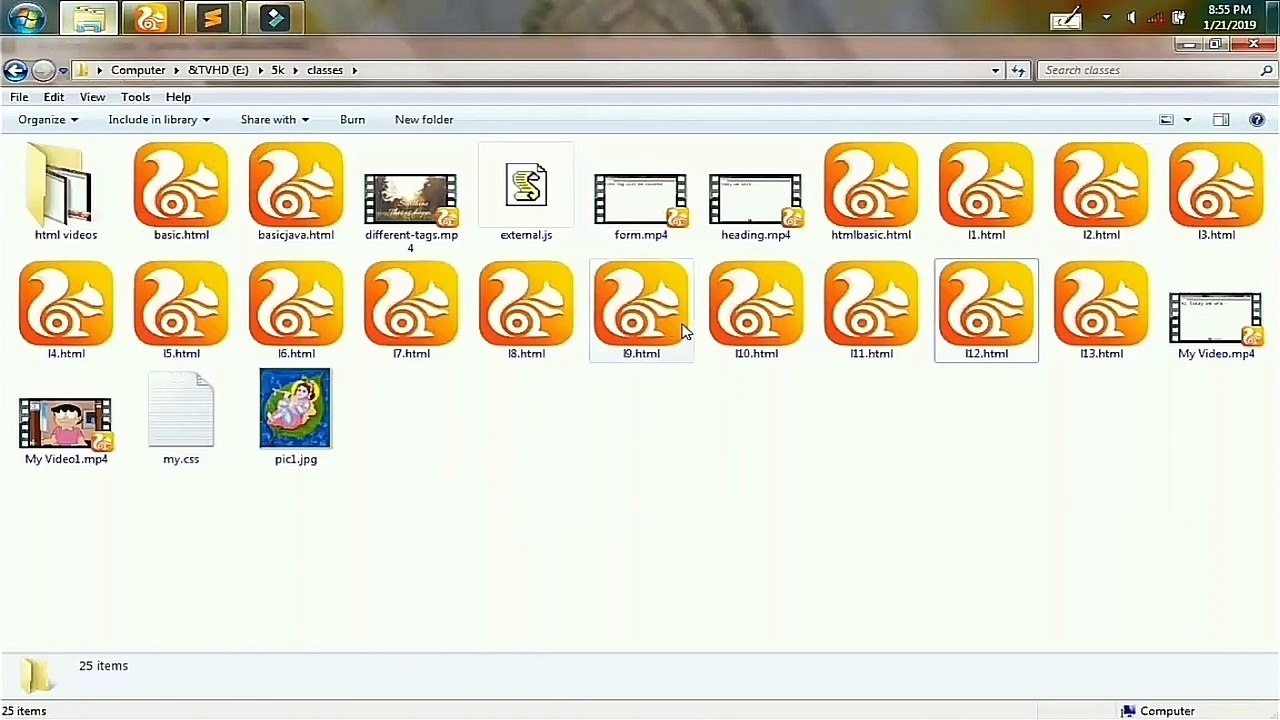Image resolution: width=1280 pixels, height=720 pixels.
Task: Click the classes breadcrumb segment
Action: click(x=325, y=70)
